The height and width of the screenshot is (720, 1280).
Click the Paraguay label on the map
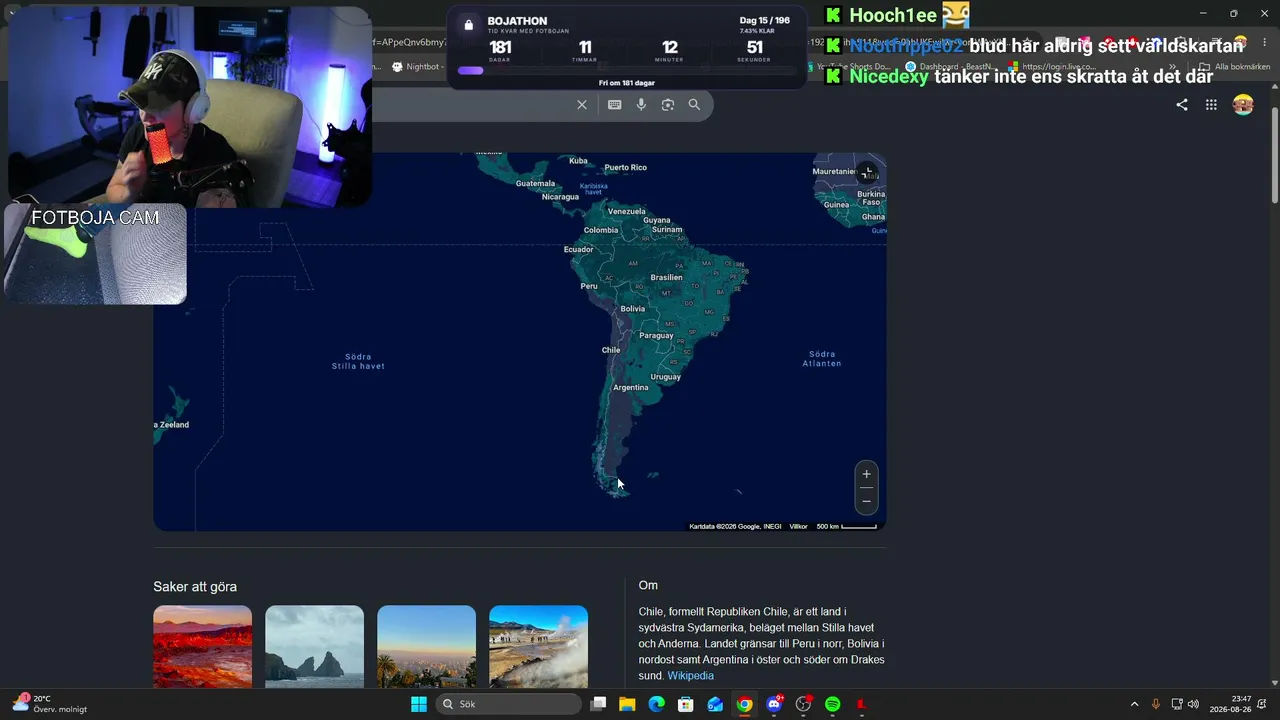(657, 336)
